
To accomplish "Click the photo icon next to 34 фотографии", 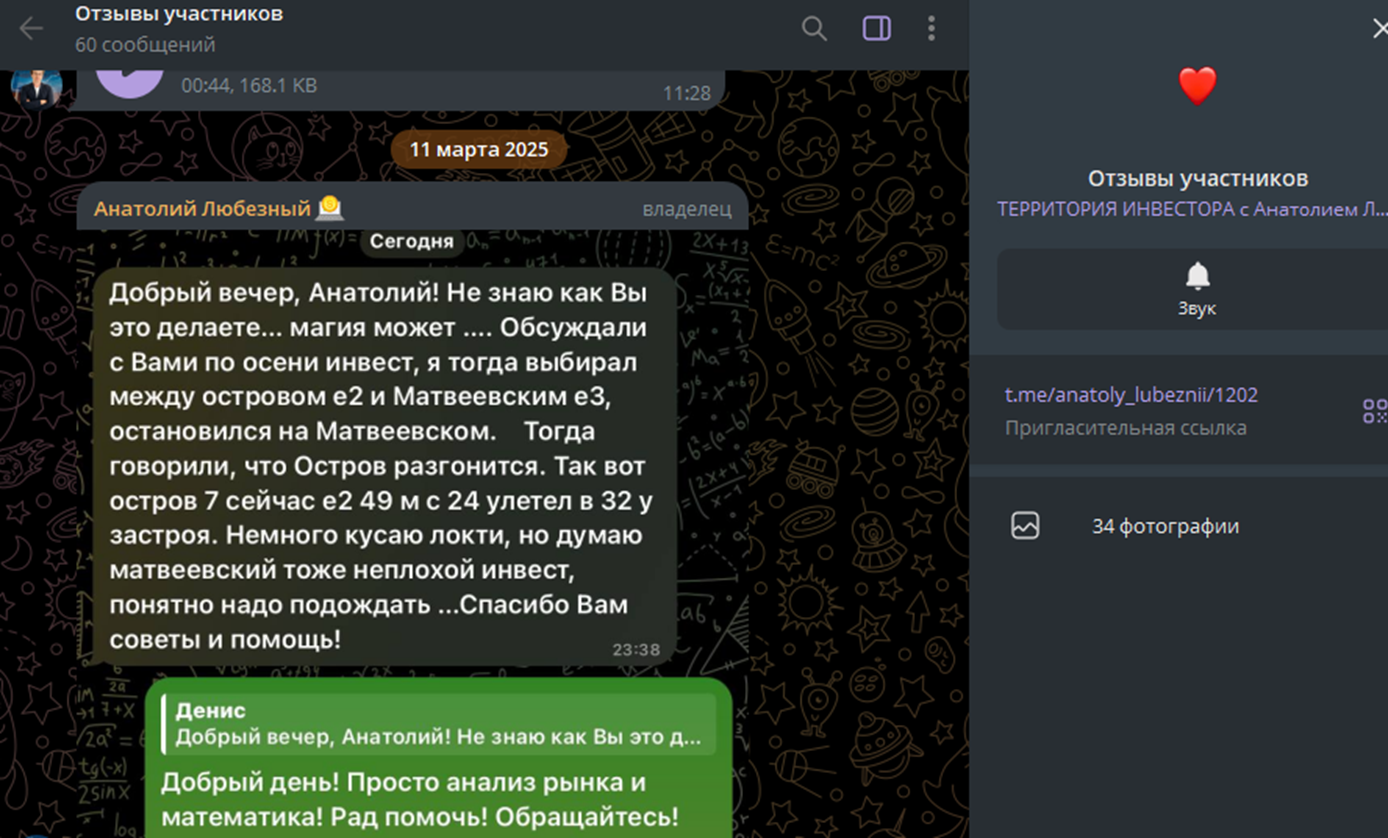I will [1026, 524].
